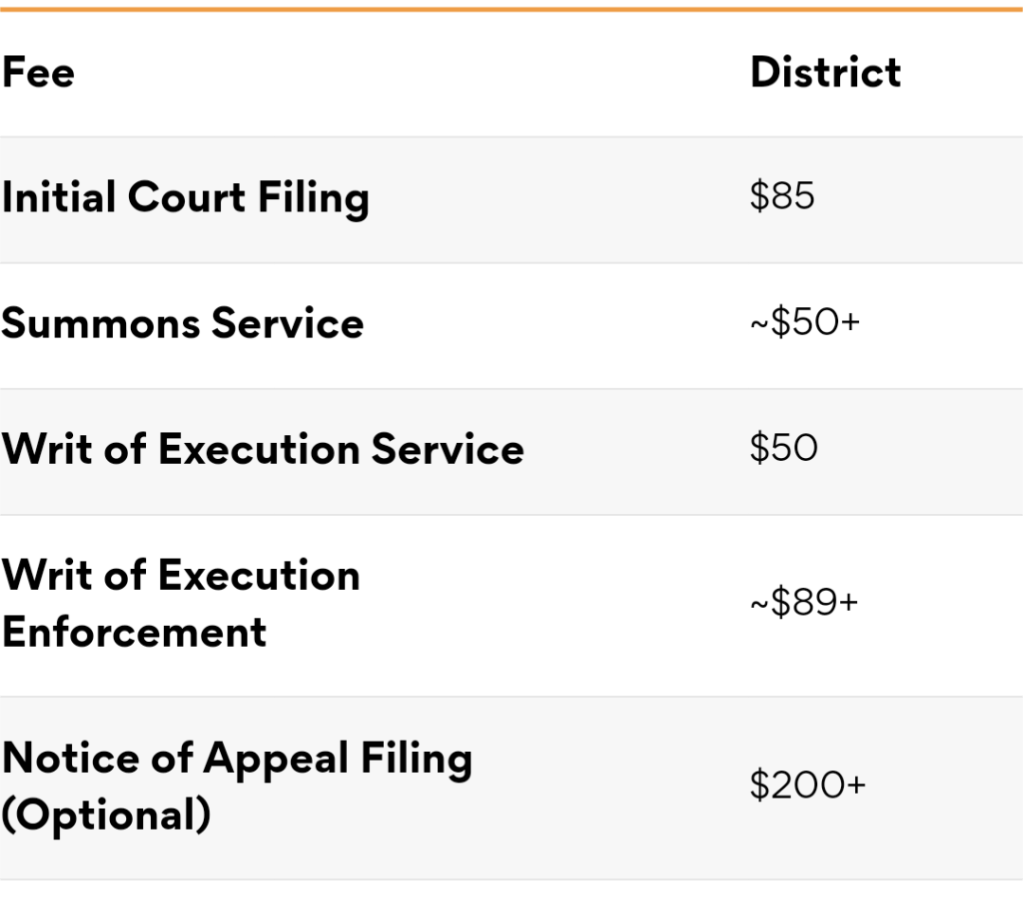This screenshot has width=1023, height=917.
Task: Click the $50 writ service amount
Action: 784,447
